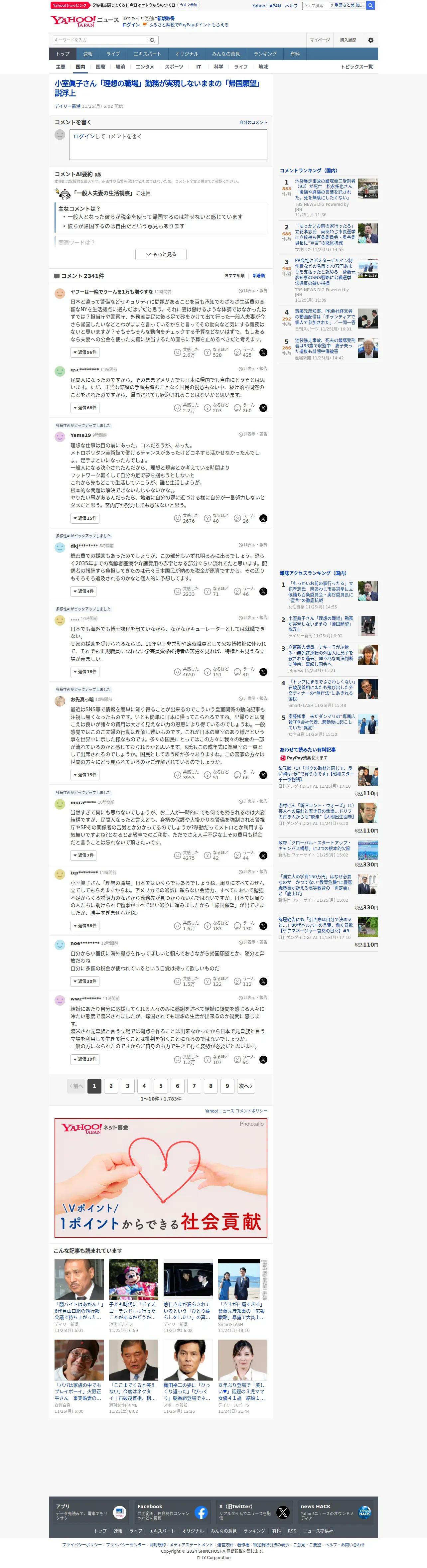Open ランキング tab in top navigation bar
Image resolution: width=427 pixels, height=1568 pixels.
[265, 54]
